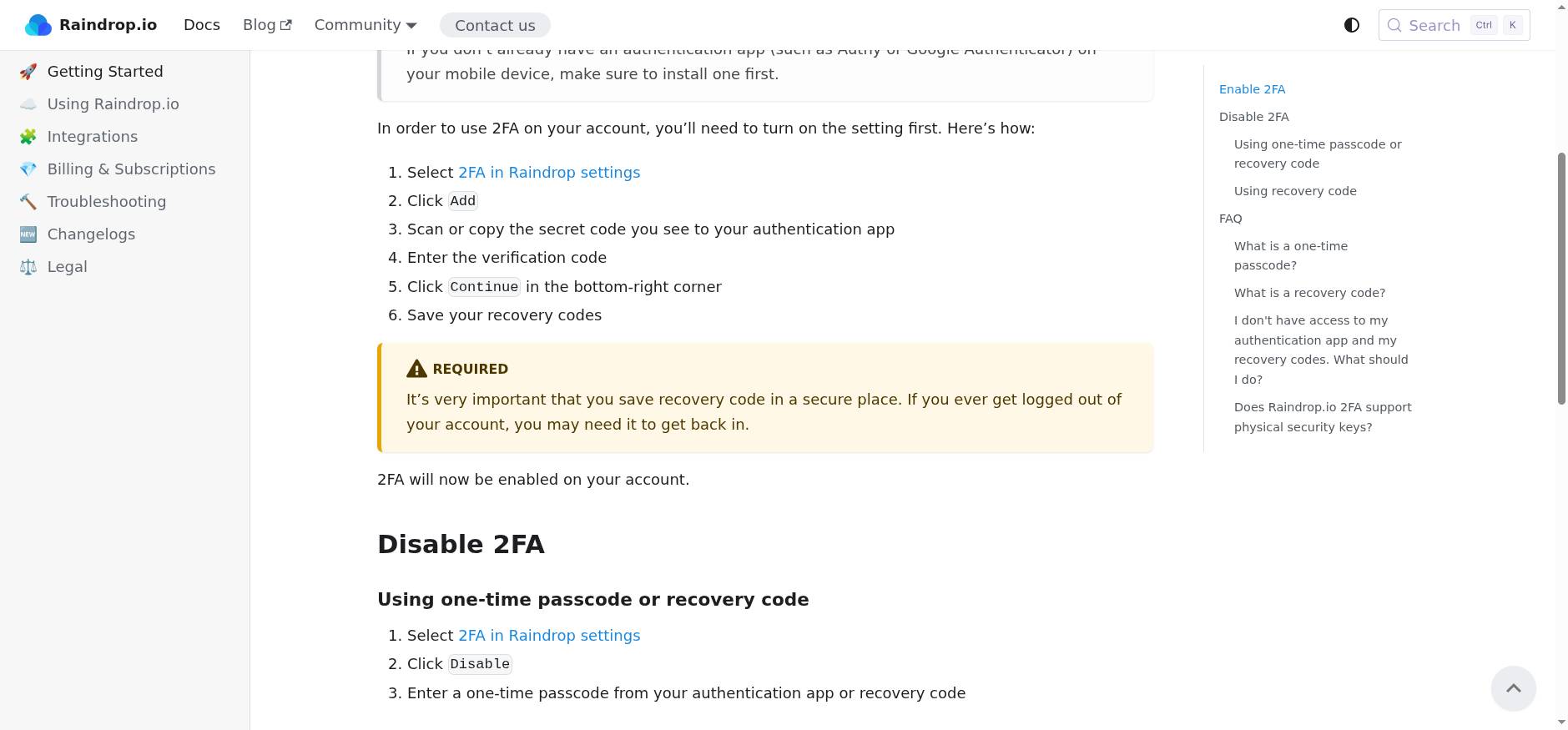Click the Contact us button
This screenshot has height=730, width=1568.
pos(495,25)
